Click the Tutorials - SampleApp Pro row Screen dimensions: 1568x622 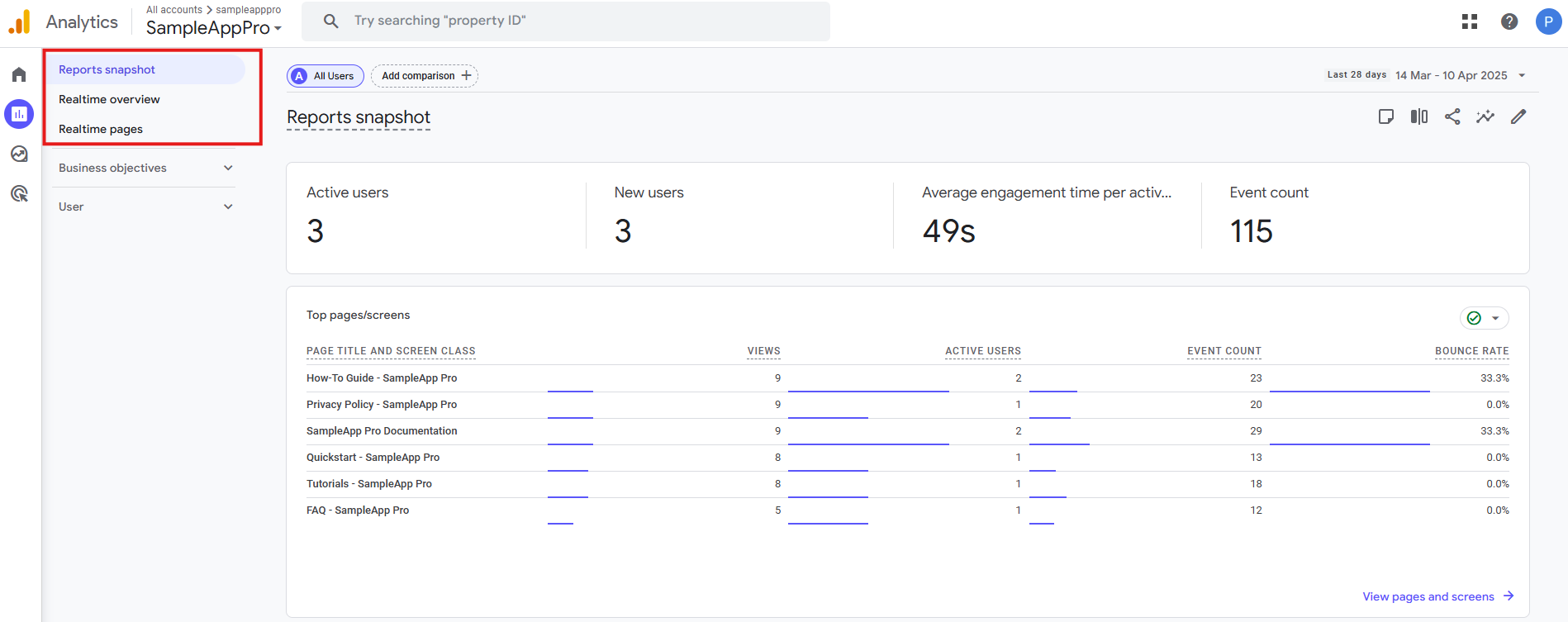tap(907, 484)
